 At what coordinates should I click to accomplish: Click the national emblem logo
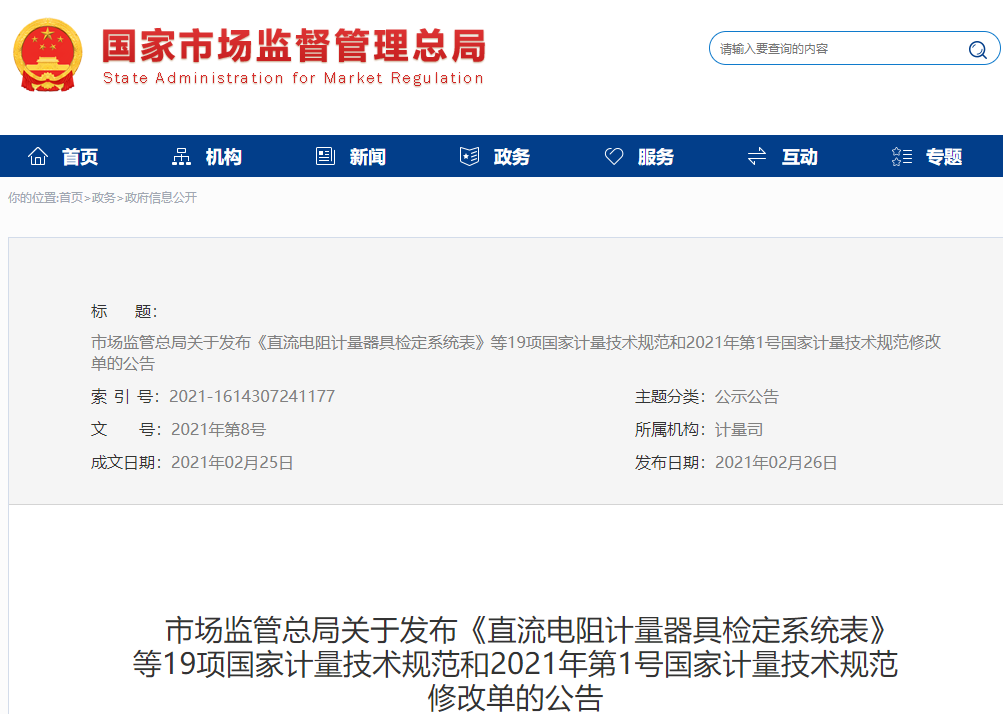tap(48, 55)
